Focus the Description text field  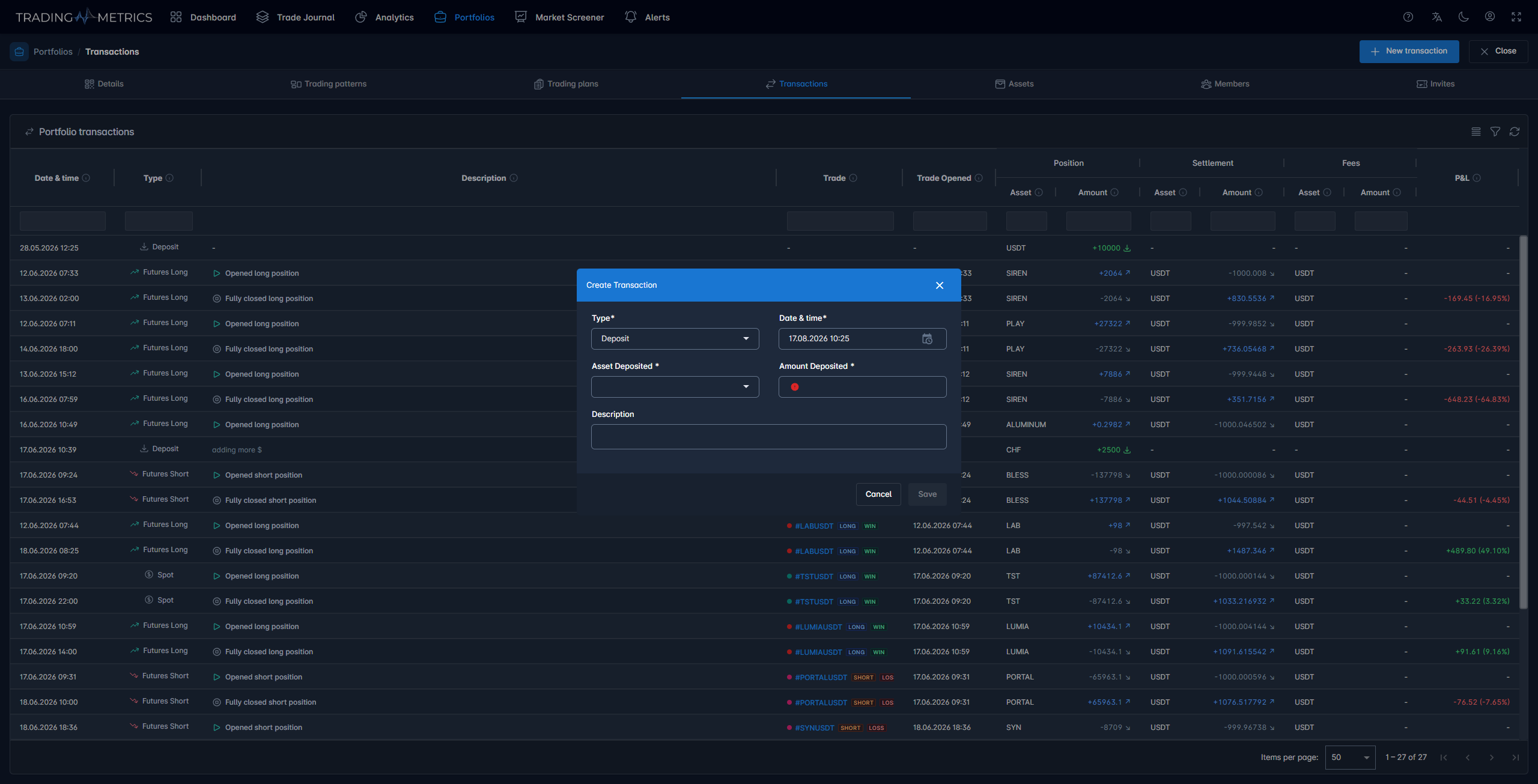click(769, 437)
